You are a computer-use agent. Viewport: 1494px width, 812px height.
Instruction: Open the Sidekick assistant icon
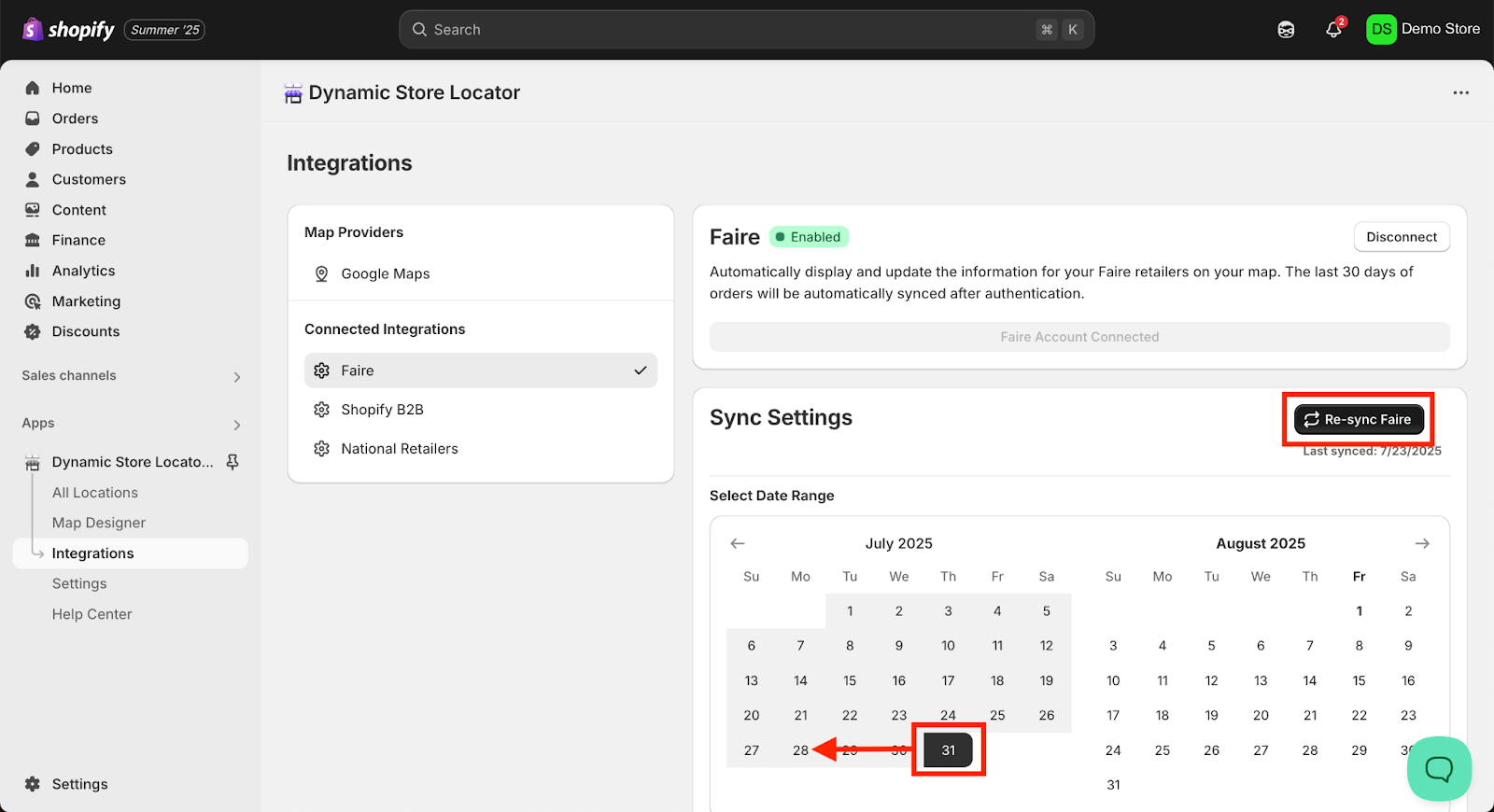[x=1286, y=30]
